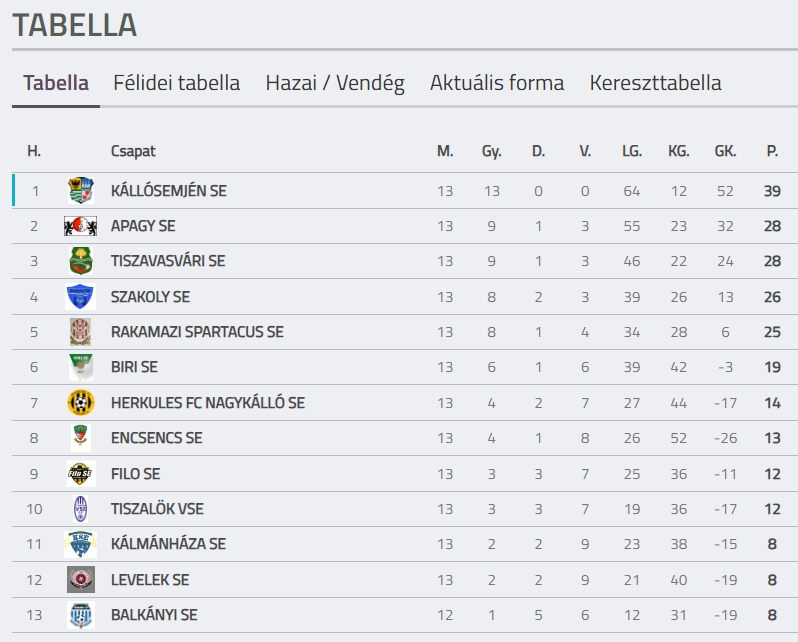Show the Aktuális forma tab
The image size is (798, 642).
[x=497, y=83]
